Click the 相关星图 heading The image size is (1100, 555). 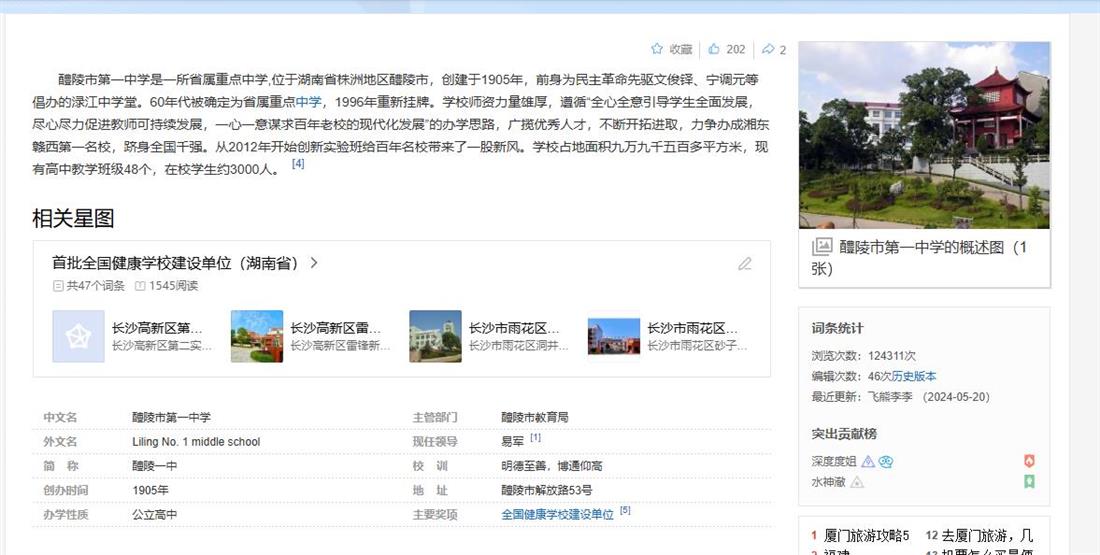click(x=73, y=218)
